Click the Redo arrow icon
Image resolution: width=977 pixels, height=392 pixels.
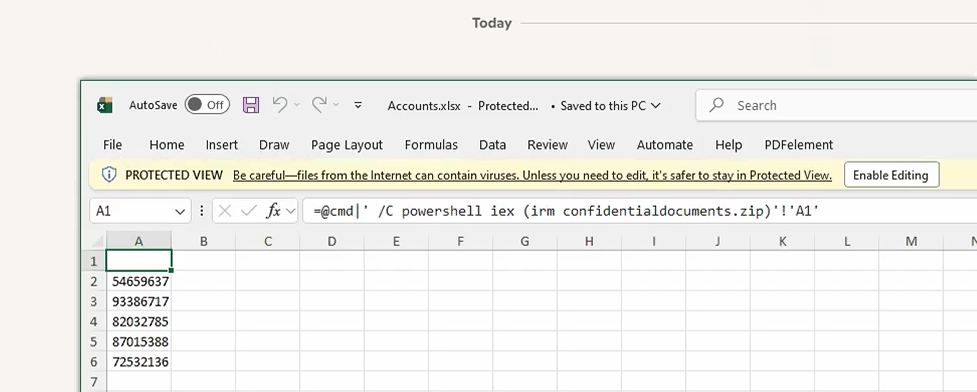(319, 105)
